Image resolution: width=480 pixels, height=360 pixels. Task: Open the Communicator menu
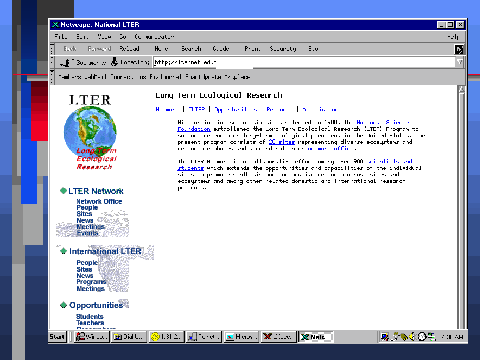click(154, 36)
